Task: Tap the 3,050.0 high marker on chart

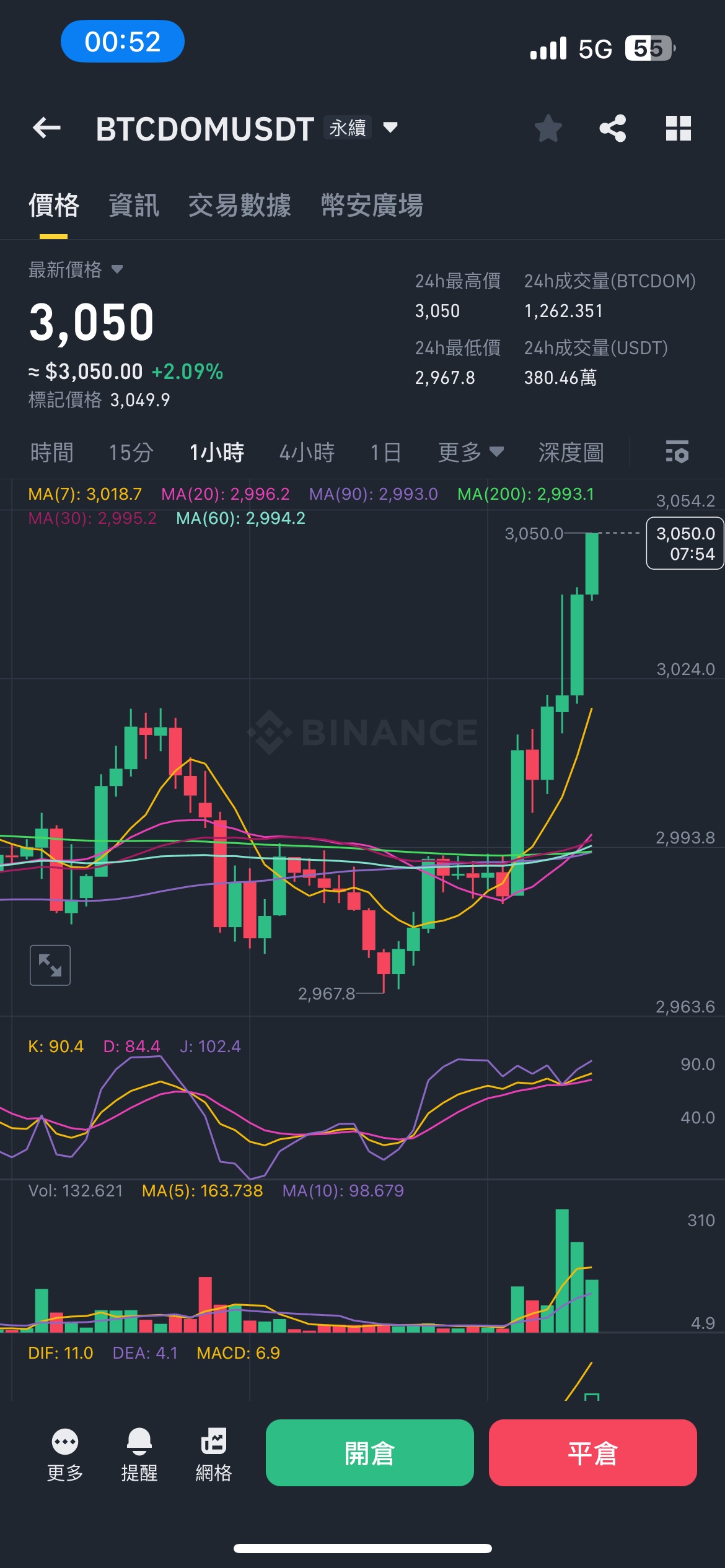Action: (x=534, y=533)
